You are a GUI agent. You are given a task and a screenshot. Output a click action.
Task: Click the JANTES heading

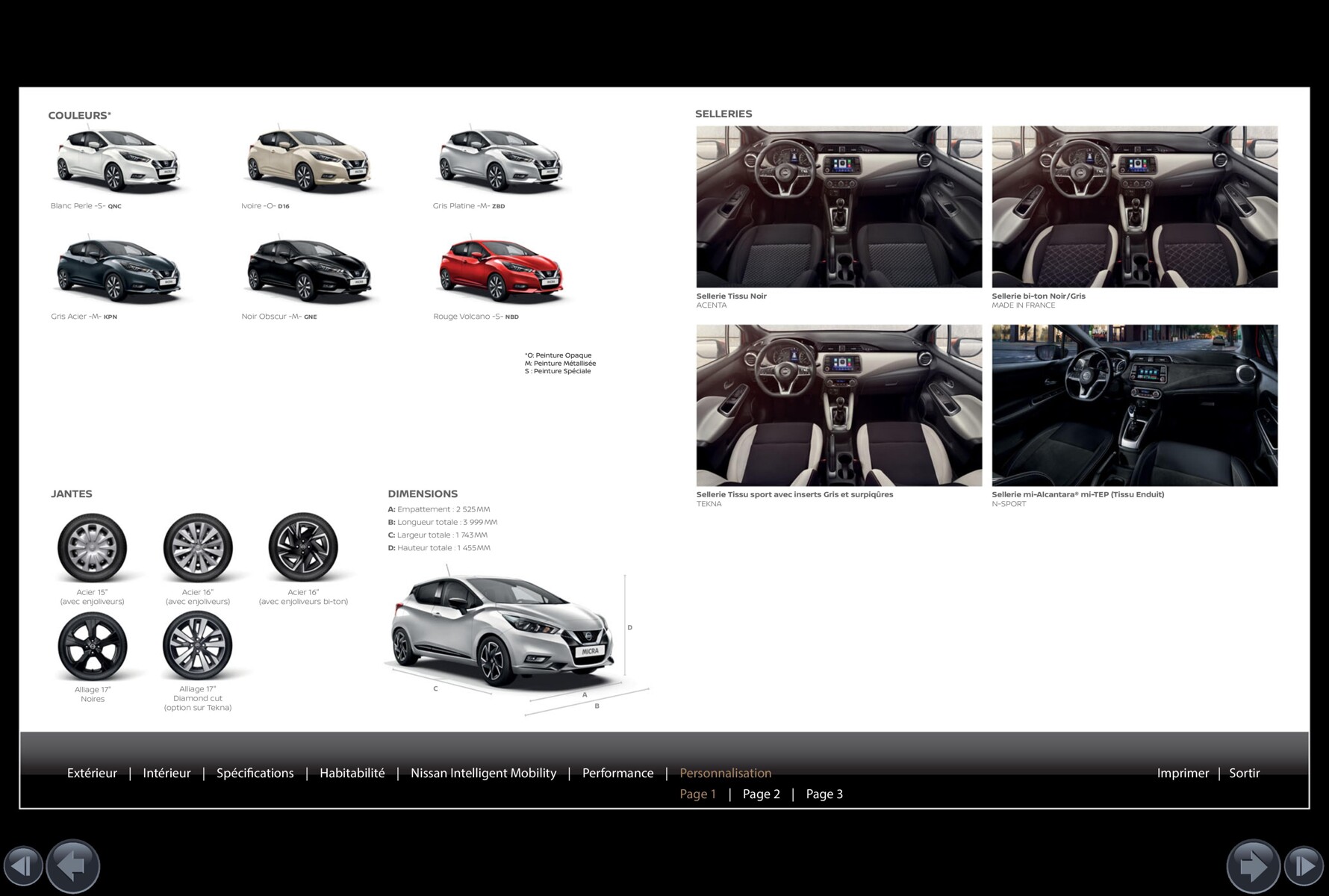pos(72,494)
